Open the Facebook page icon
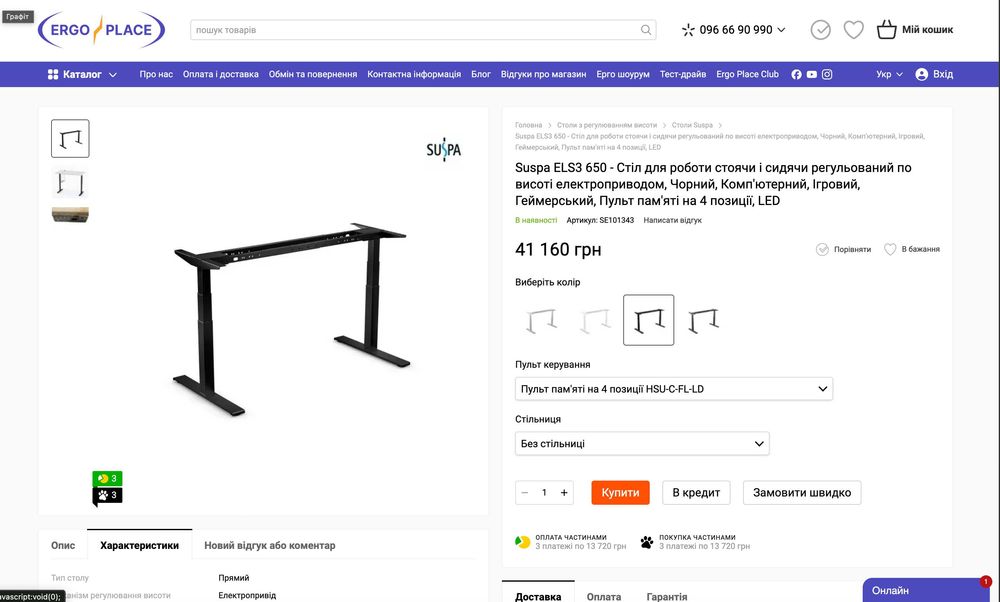The image size is (1000, 602). 797,74
